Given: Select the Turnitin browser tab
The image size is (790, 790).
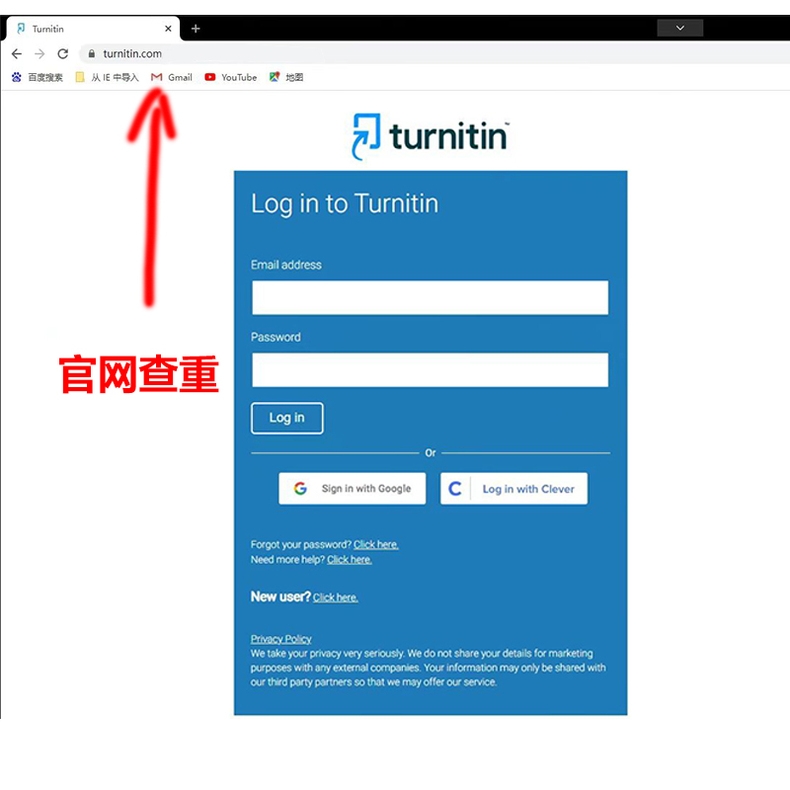Looking at the screenshot, I should tap(93, 29).
